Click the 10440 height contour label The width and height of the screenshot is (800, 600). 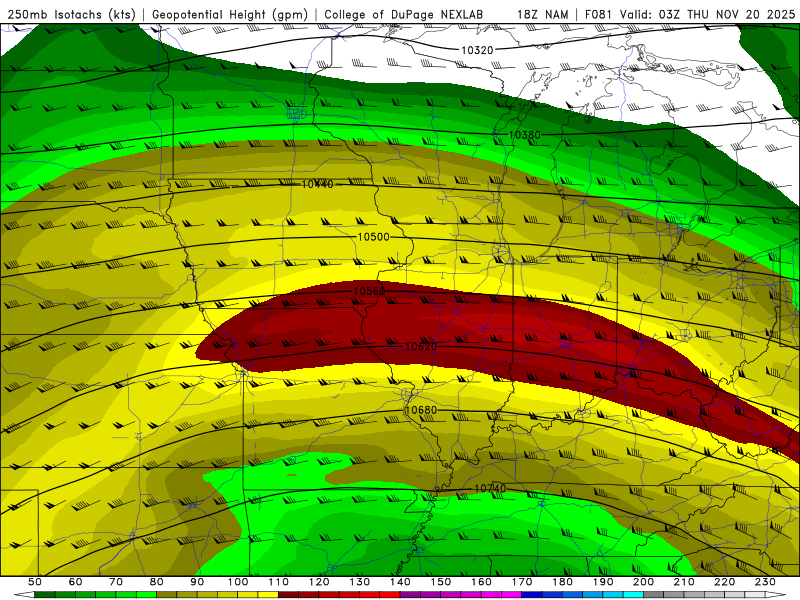317,184
